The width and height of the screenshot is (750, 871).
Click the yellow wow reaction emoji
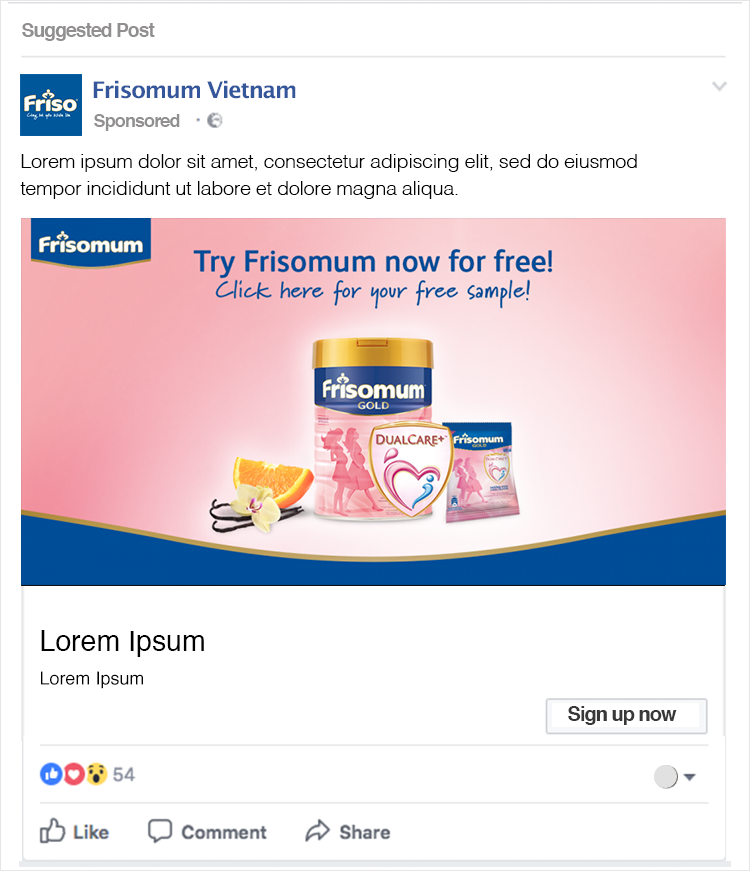[96, 774]
